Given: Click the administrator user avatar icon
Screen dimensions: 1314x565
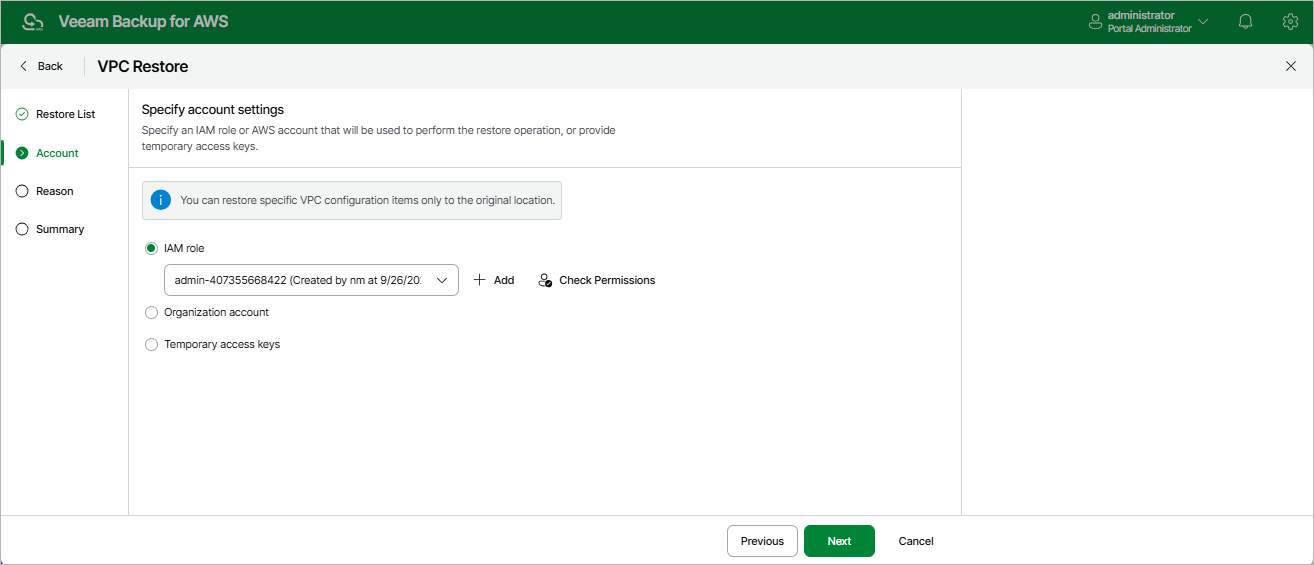Looking at the screenshot, I should coord(1095,21).
